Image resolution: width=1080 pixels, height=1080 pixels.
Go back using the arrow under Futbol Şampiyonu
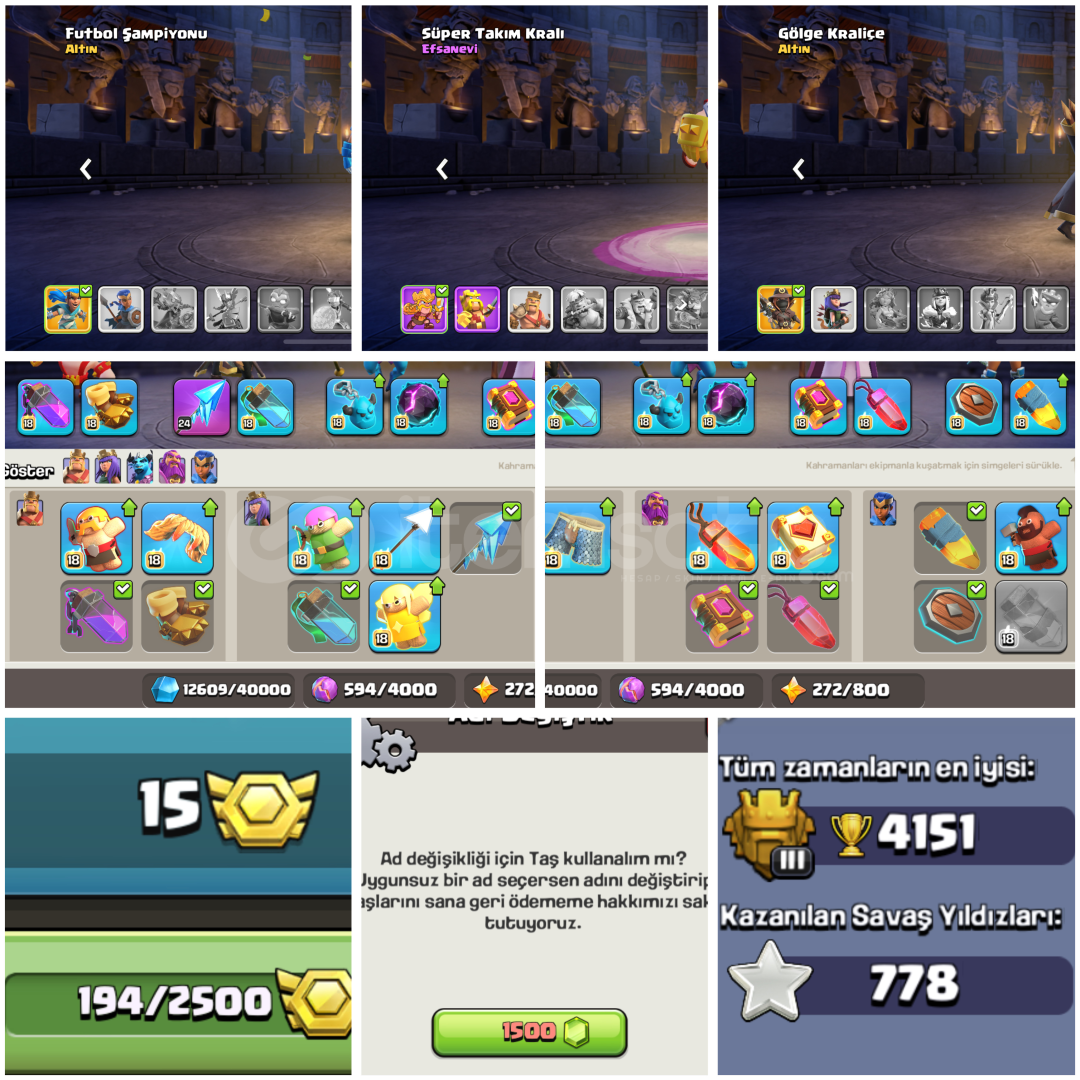click(85, 169)
